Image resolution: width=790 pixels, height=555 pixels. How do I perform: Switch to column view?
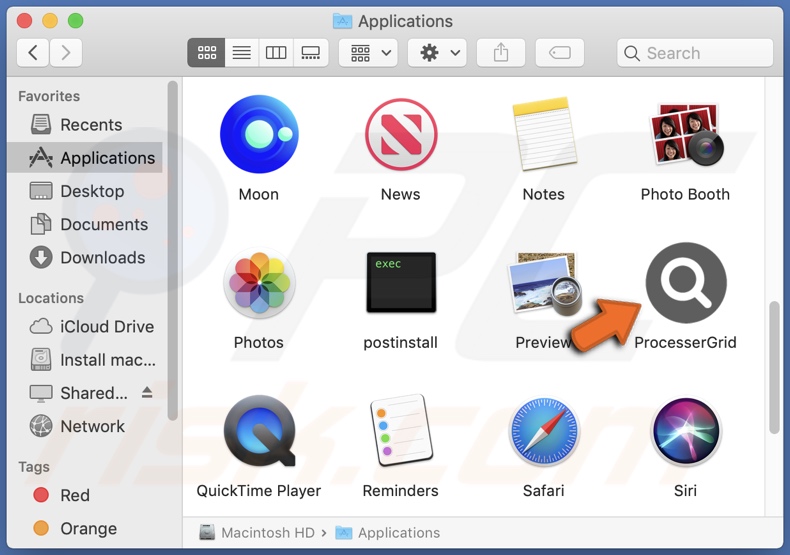(x=276, y=53)
